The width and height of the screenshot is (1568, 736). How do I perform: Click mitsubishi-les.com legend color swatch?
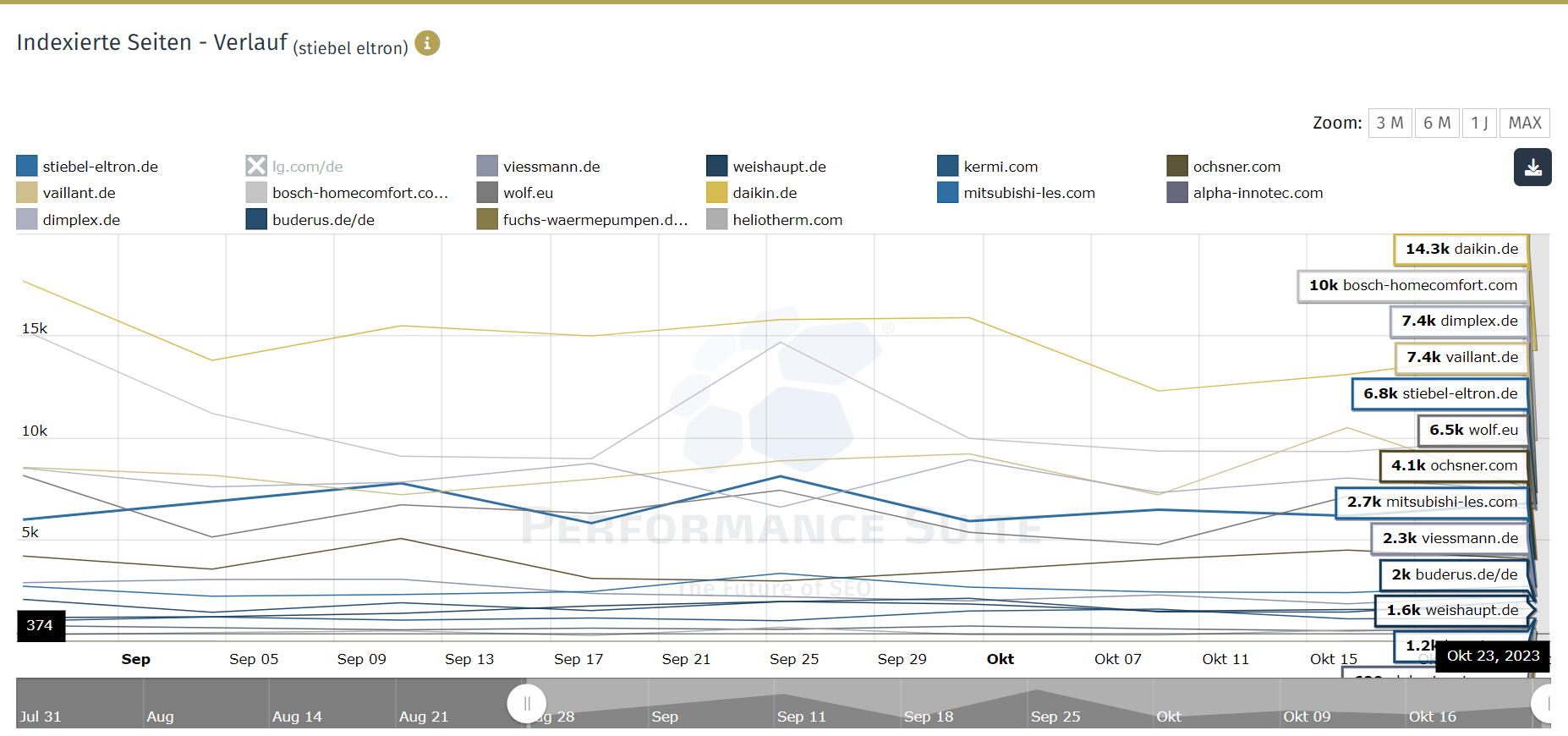(947, 192)
